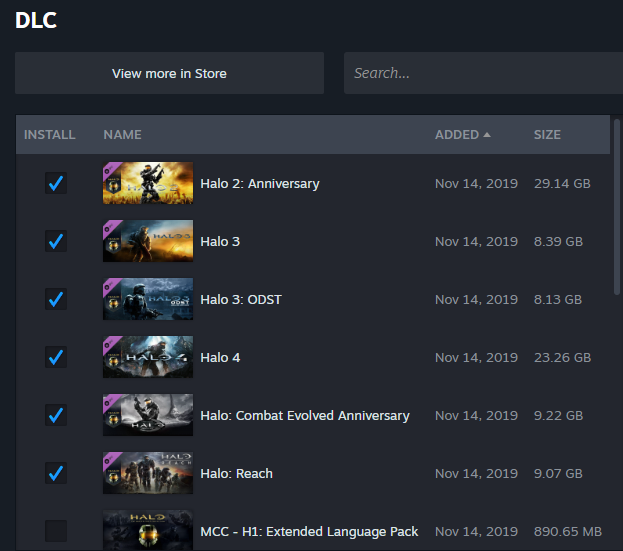
Task: Enable install for H1: Extended Language Pack
Action: [x=56, y=531]
